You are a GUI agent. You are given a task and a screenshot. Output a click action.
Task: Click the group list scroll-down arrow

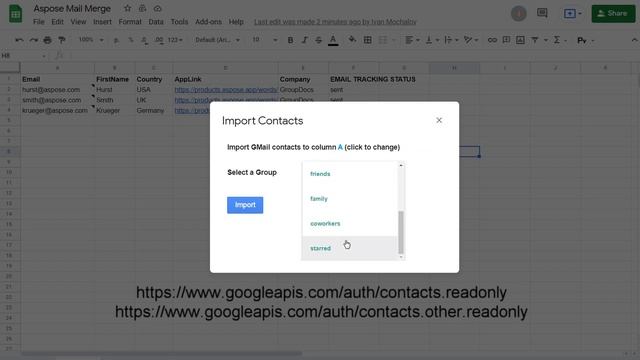(x=401, y=257)
